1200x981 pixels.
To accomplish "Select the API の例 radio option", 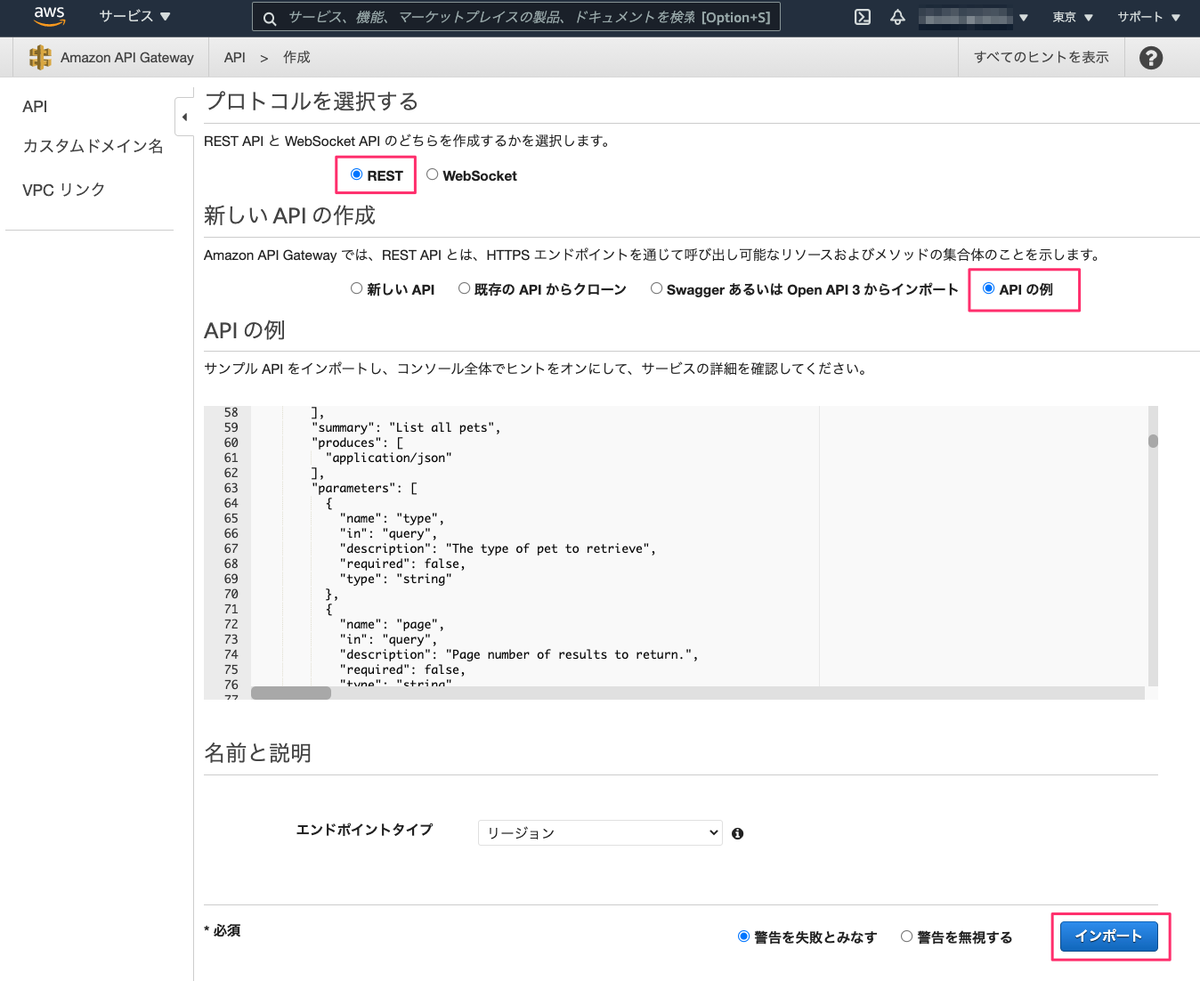I will click(989, 288).
